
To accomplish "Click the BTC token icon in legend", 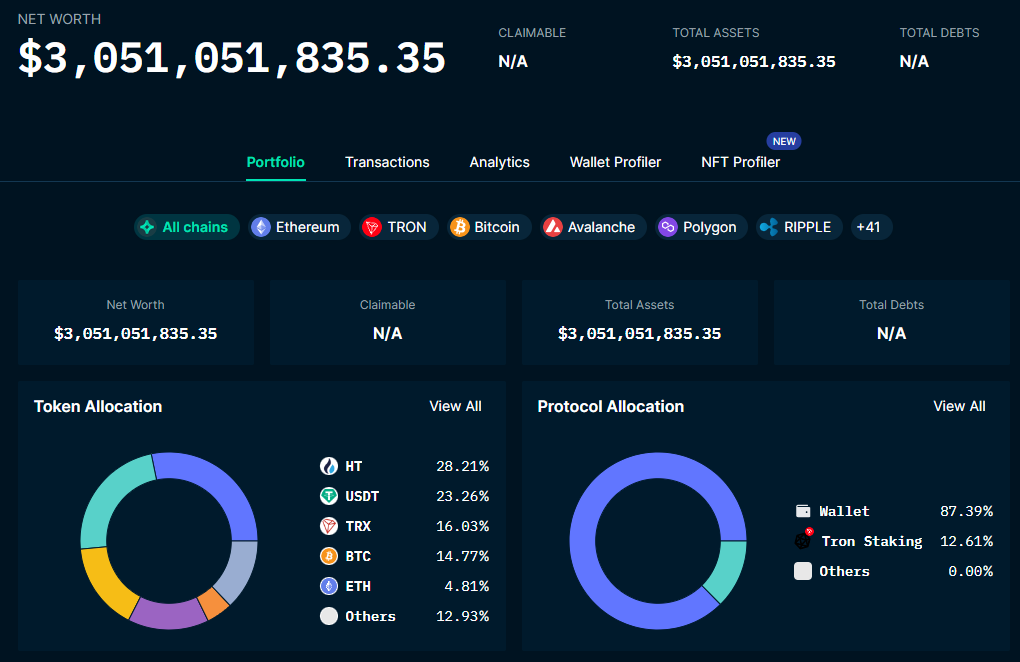I will click(x=329, y=556).
